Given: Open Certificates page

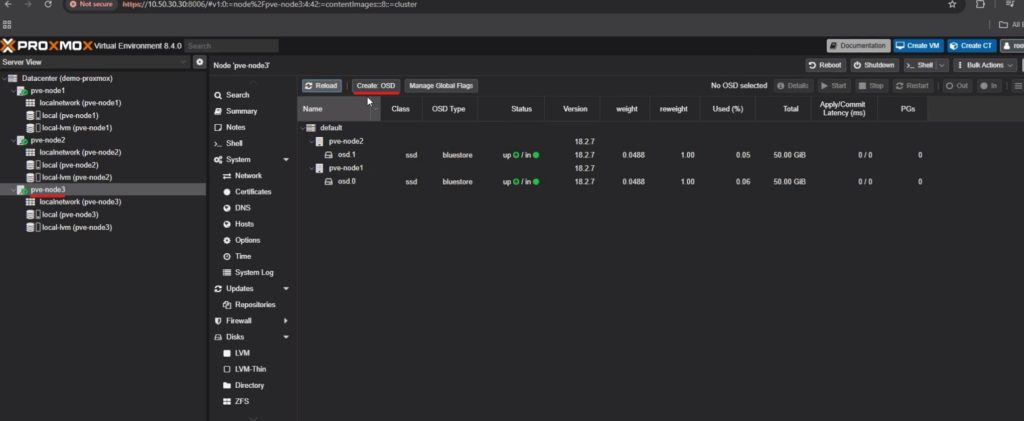Looking at the screenshot, I should point(252,192).
